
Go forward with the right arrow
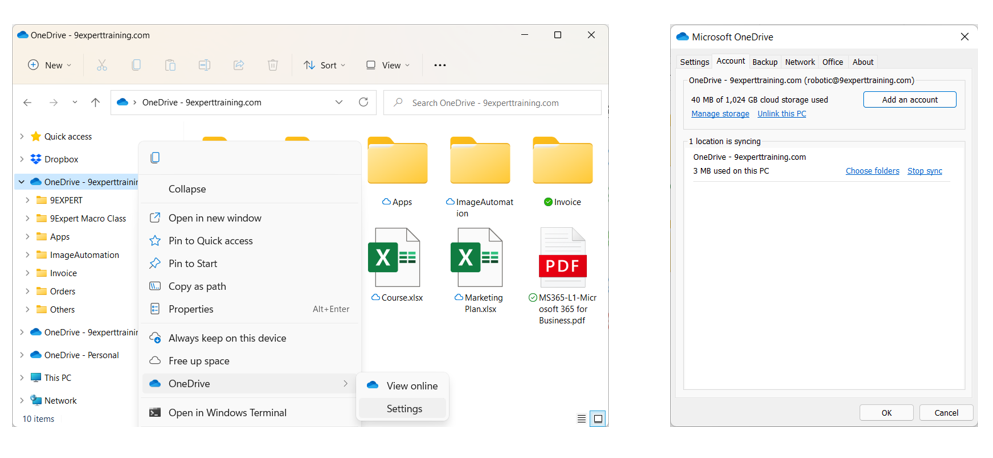(54, 102)
